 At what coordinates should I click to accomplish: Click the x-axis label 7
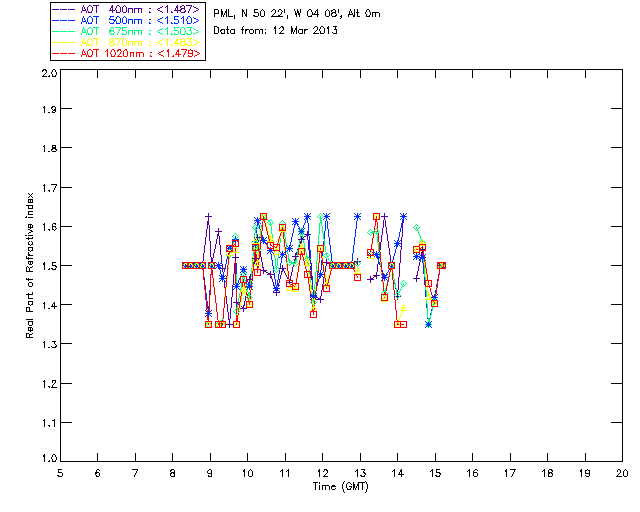135,473
